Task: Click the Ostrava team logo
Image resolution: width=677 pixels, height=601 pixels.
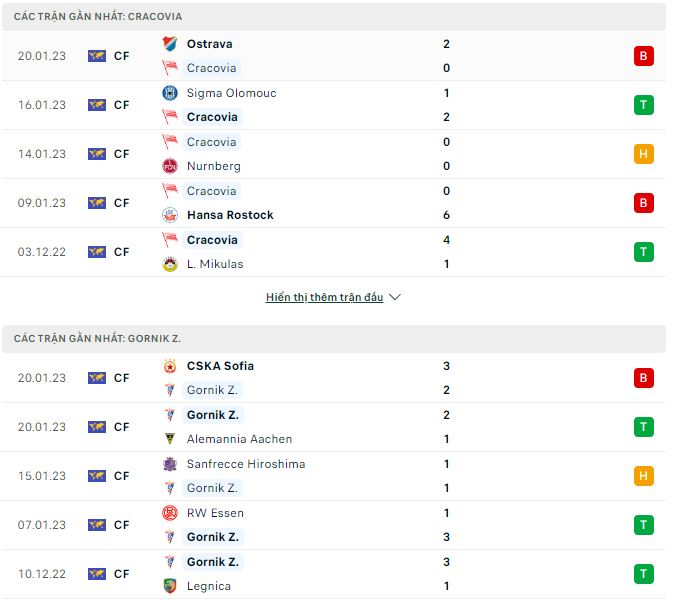Action: click(170, 44)
